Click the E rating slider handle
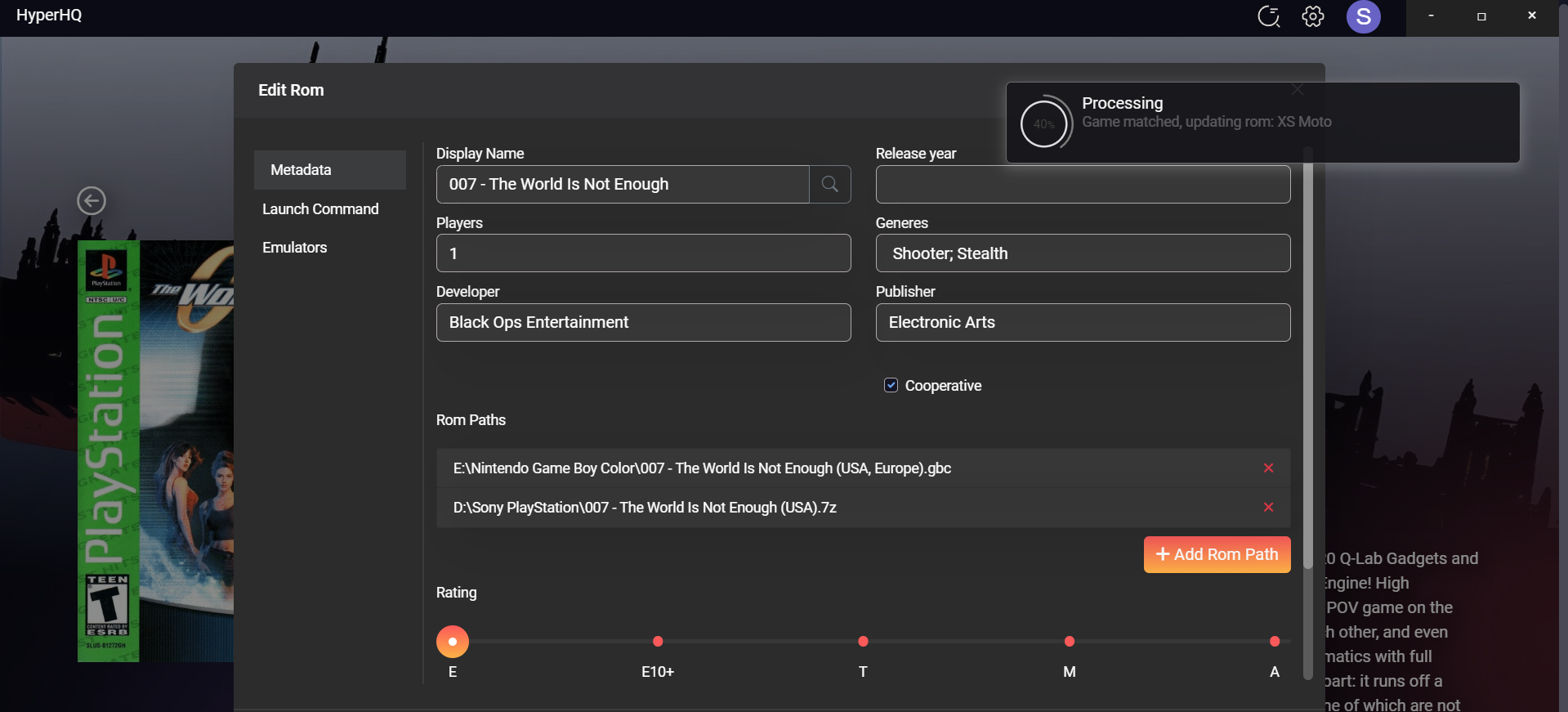Screen dimensions: 1568x712 [x=453, y=642]
